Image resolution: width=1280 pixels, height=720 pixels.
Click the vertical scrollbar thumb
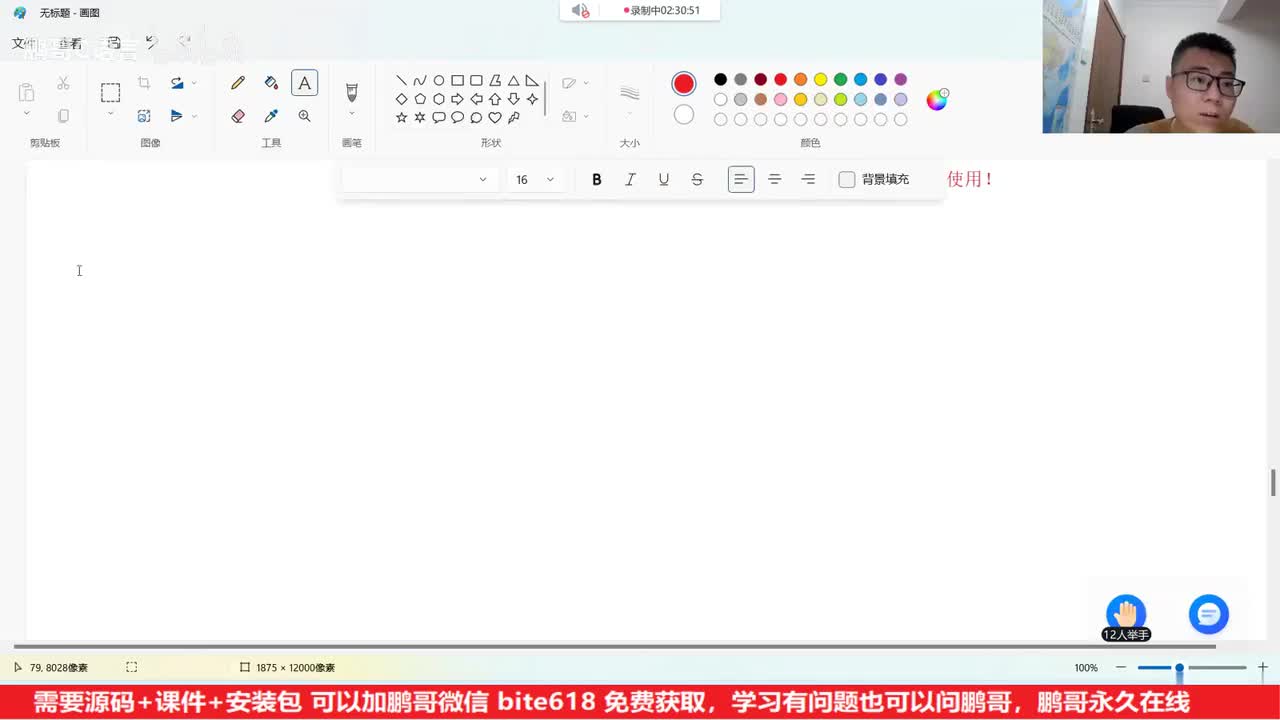1273,482
